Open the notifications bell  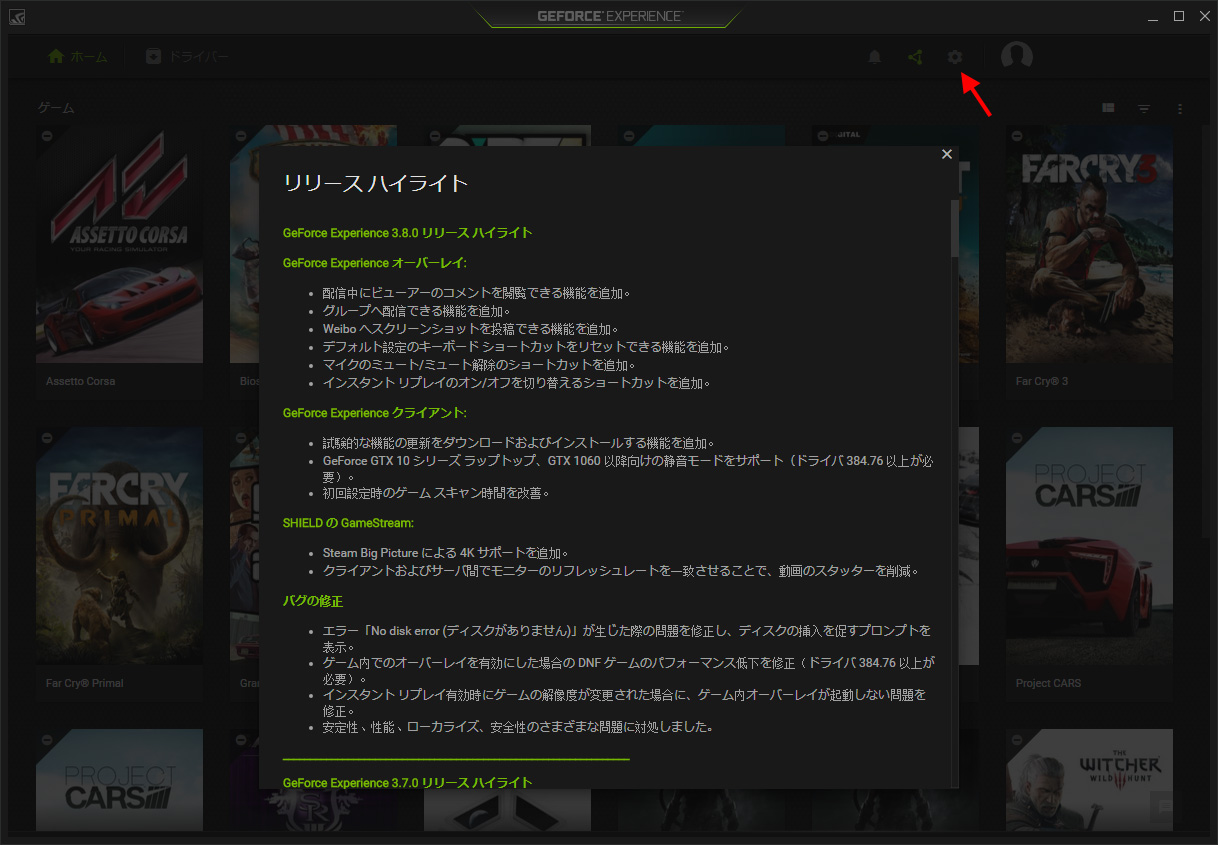click(875, 57)
